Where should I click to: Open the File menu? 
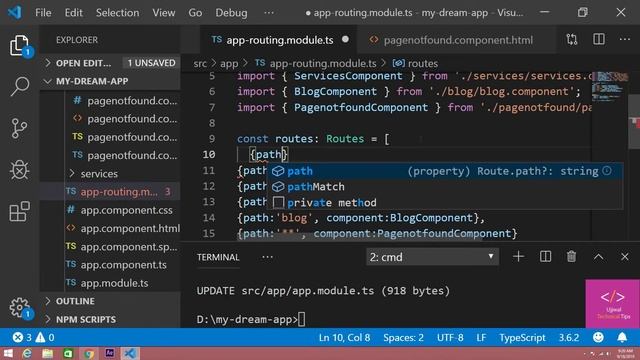tap(43, 13)
